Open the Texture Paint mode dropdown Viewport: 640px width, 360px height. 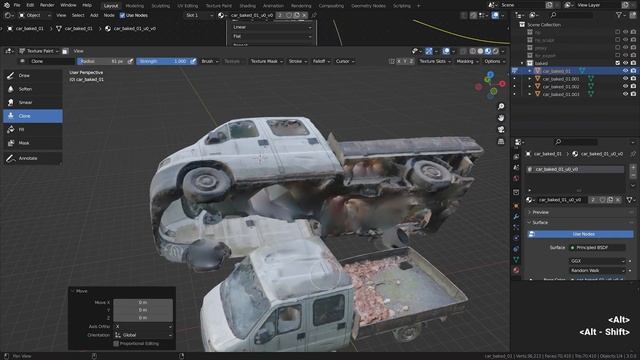[x=39, y=51]
